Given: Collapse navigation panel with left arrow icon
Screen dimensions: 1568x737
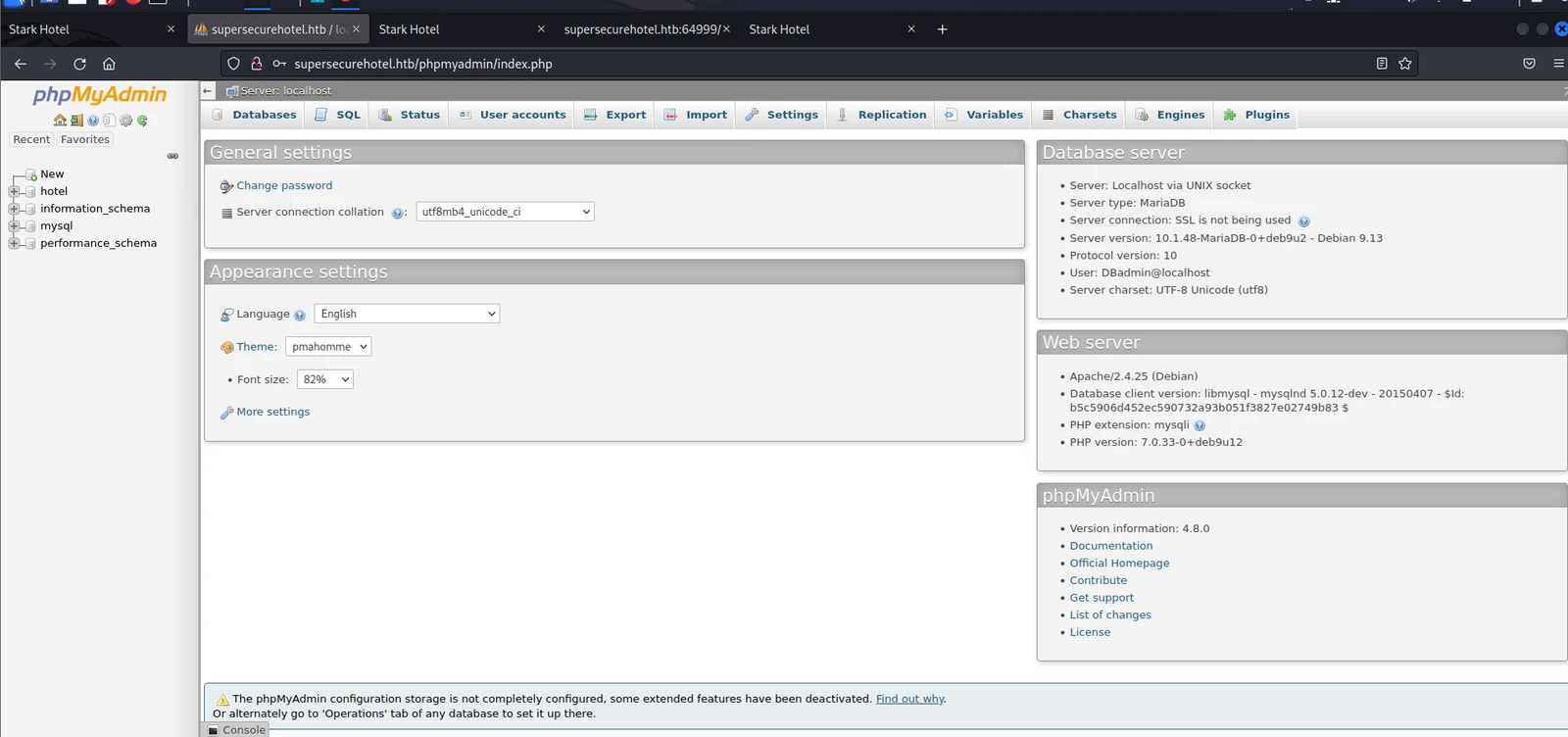Looking at the screenshot, I should pyautogui.click(x=208, y=90).
